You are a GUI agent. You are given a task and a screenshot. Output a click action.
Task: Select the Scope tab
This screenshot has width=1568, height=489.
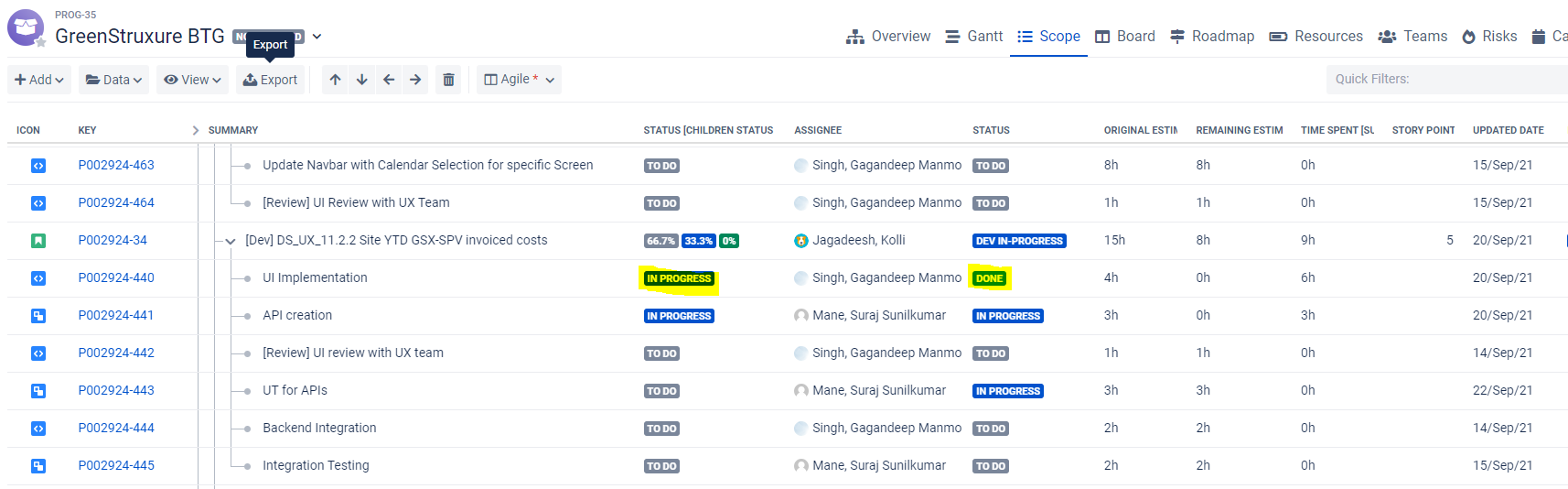click(1048, 37)
